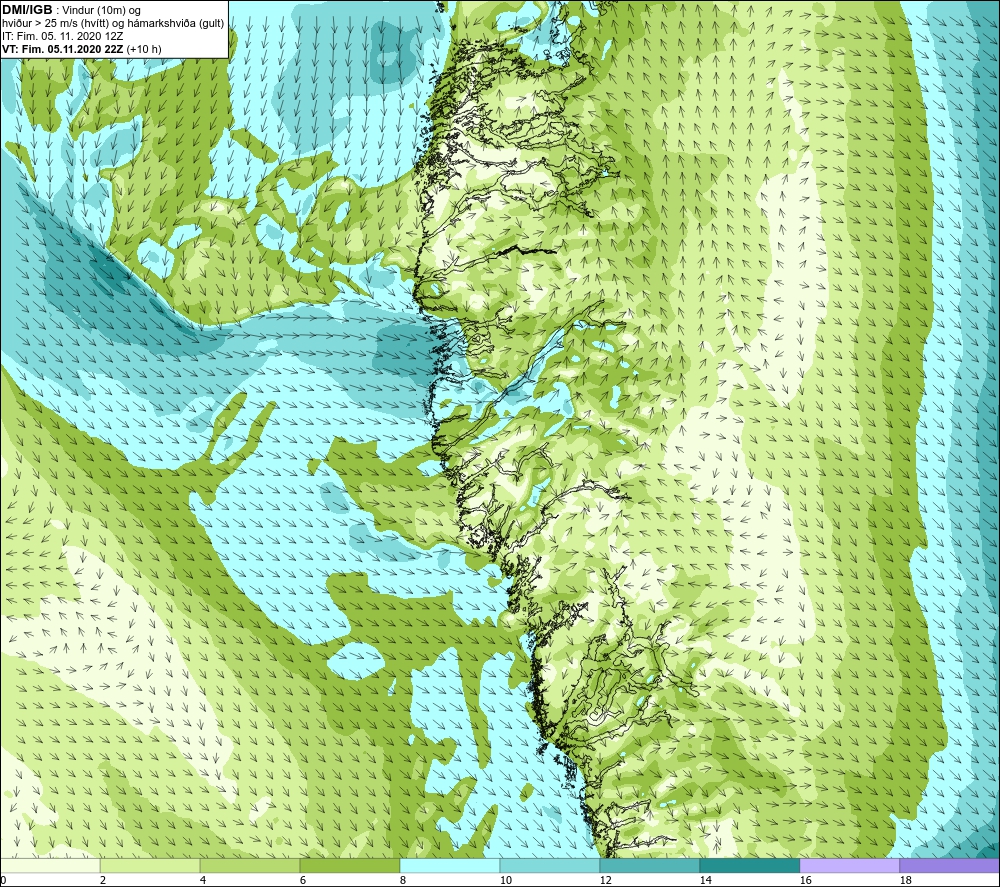Click the 12-14 m/s teal legend swatch

point(649,865)
